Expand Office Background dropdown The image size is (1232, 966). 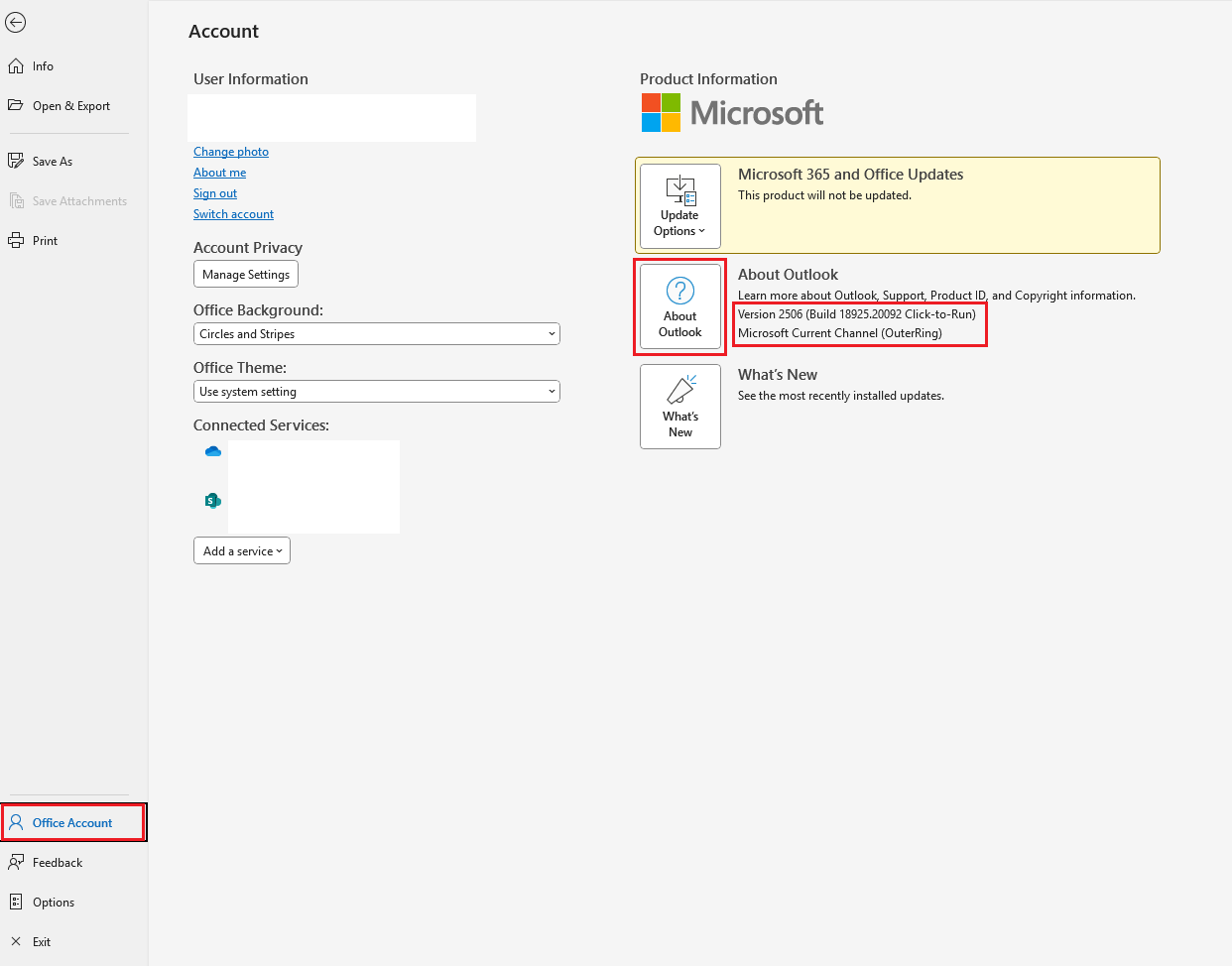[377, 334]
